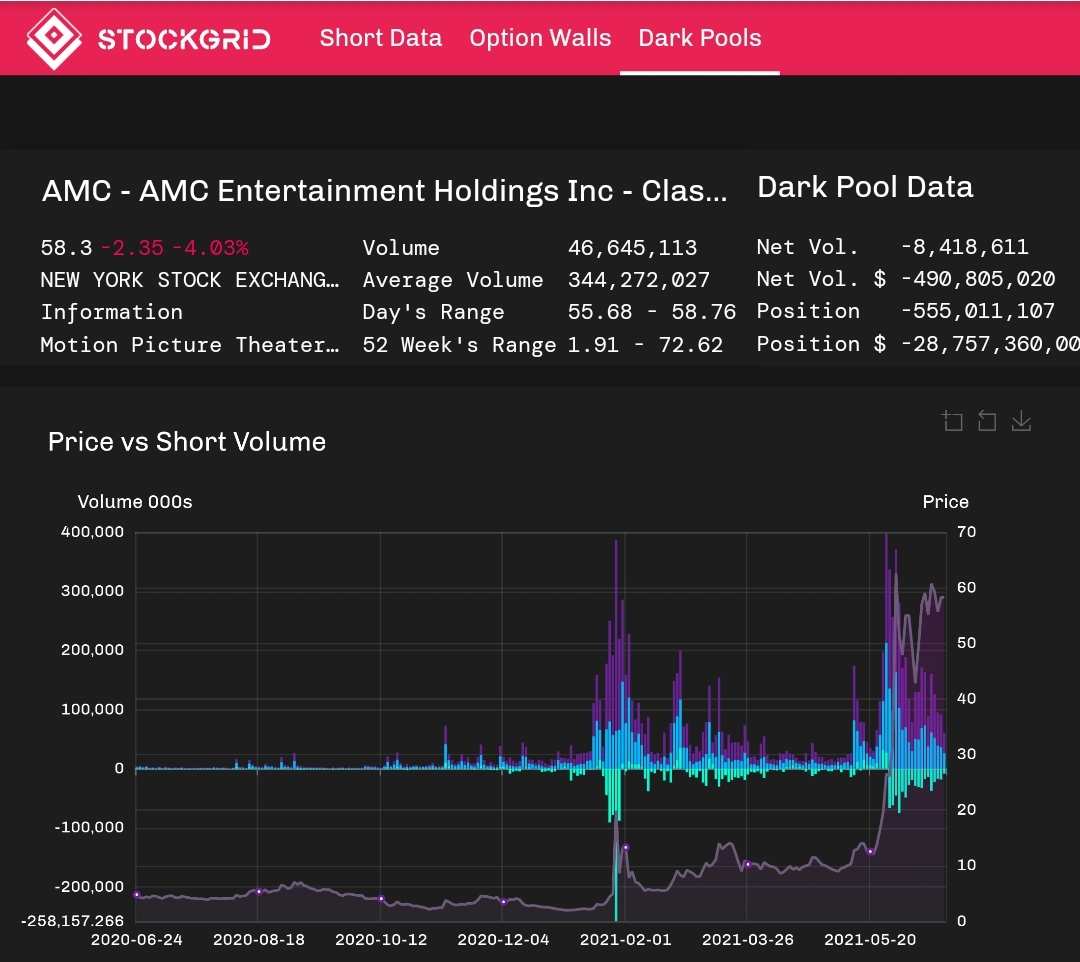Click the "20" price axis label
Screen dimensions: 1080x962
coord(966,810)
